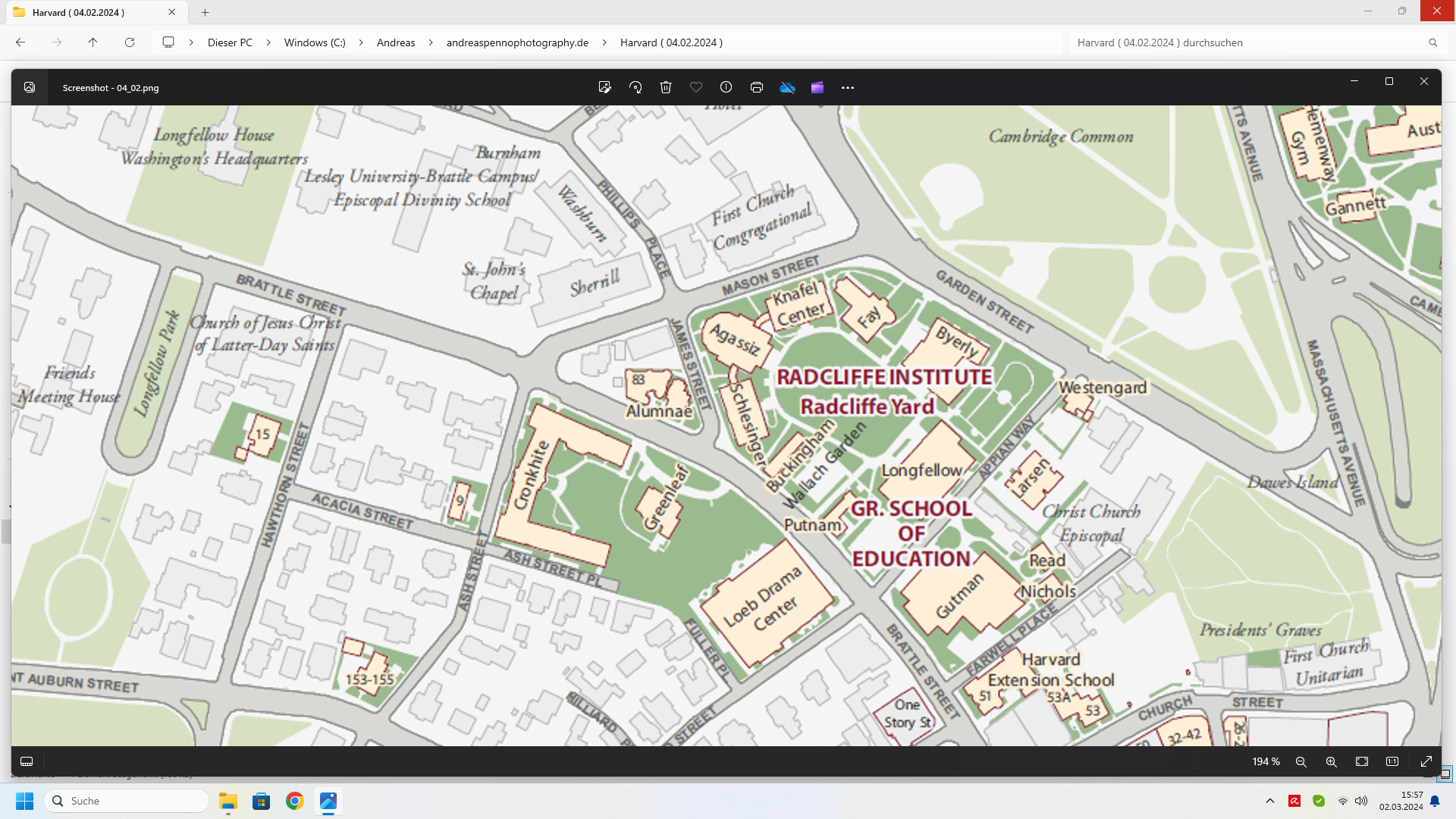The width and height of the screenshot is (1456, 819).
Task: Expand chevron after Dieser PC breadcrumb
Action: [x=268, y=42]
